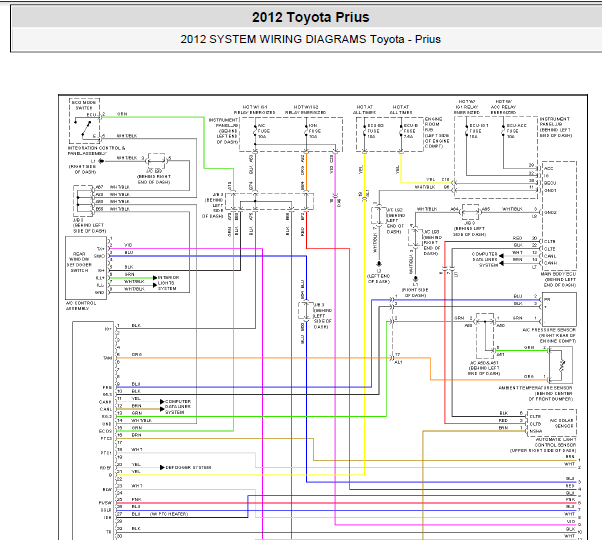
Task: Click the RDEF terminal label
Action: (x=106, y=468)
